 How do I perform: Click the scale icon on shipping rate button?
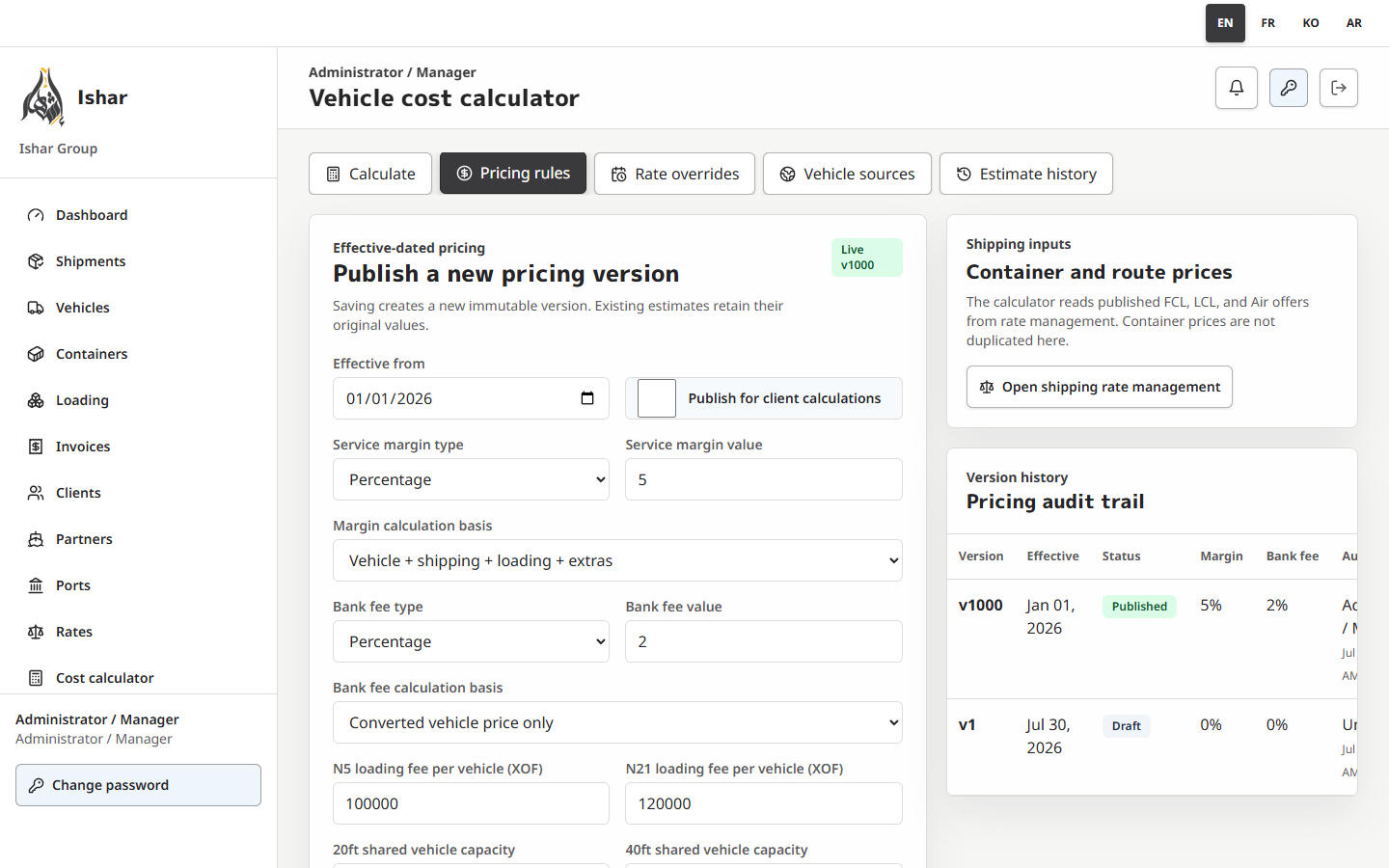point(987,387)
